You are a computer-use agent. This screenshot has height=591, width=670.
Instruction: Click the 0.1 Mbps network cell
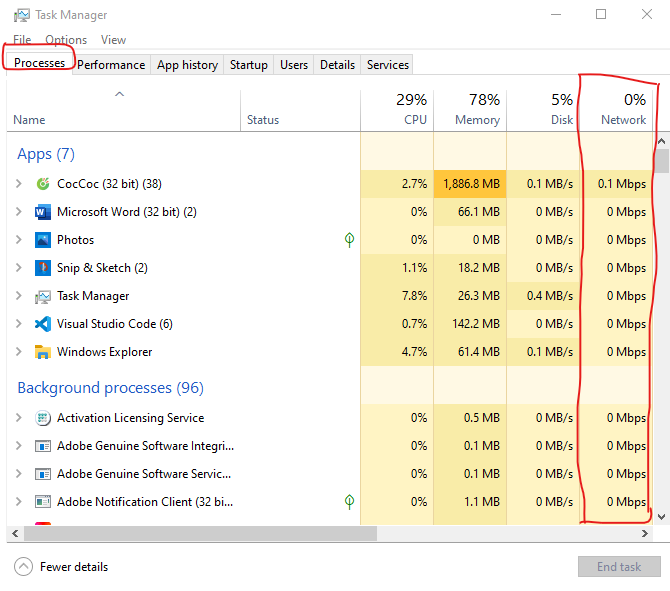616,184
